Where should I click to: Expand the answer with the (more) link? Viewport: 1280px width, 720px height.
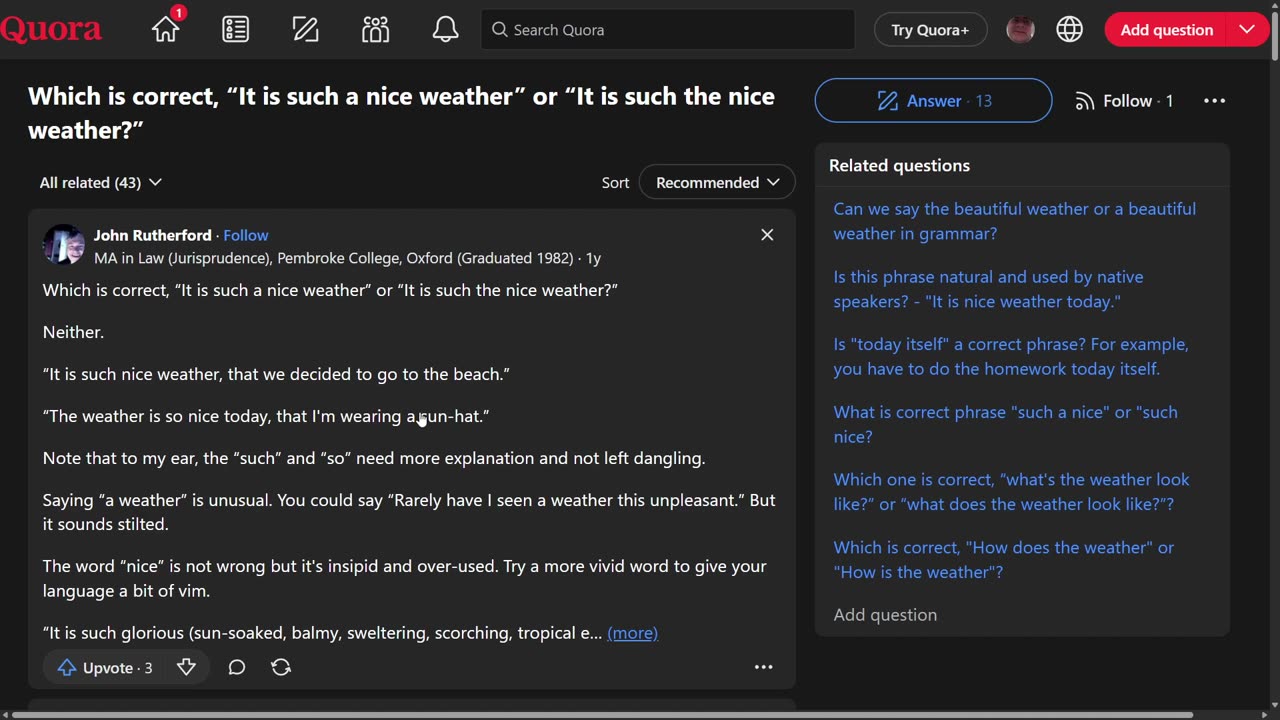(x=632, y=633)
